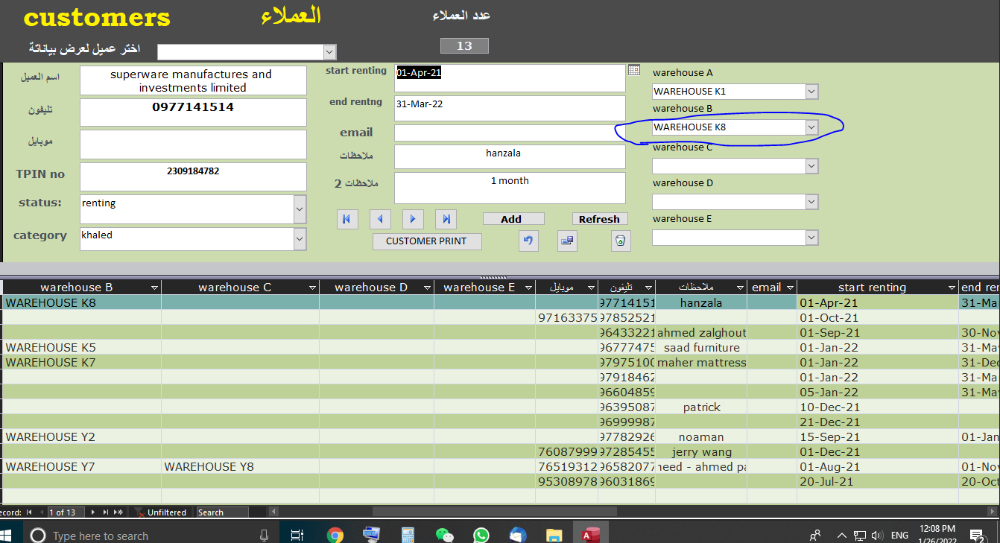Advance to the next customer record
The image size is (1000, 543).
pyautogui.click(x=412, y=219)
